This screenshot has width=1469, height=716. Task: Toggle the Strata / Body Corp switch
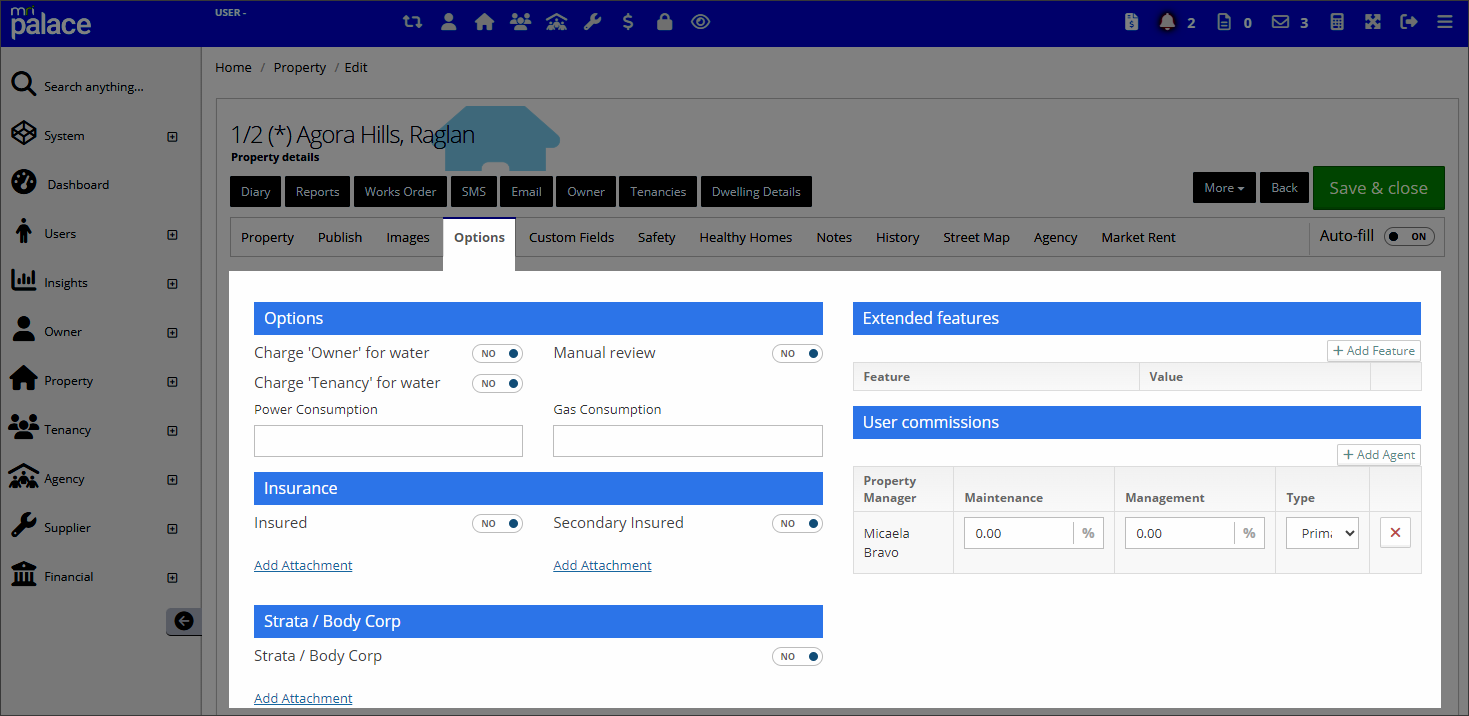point(797,656)
